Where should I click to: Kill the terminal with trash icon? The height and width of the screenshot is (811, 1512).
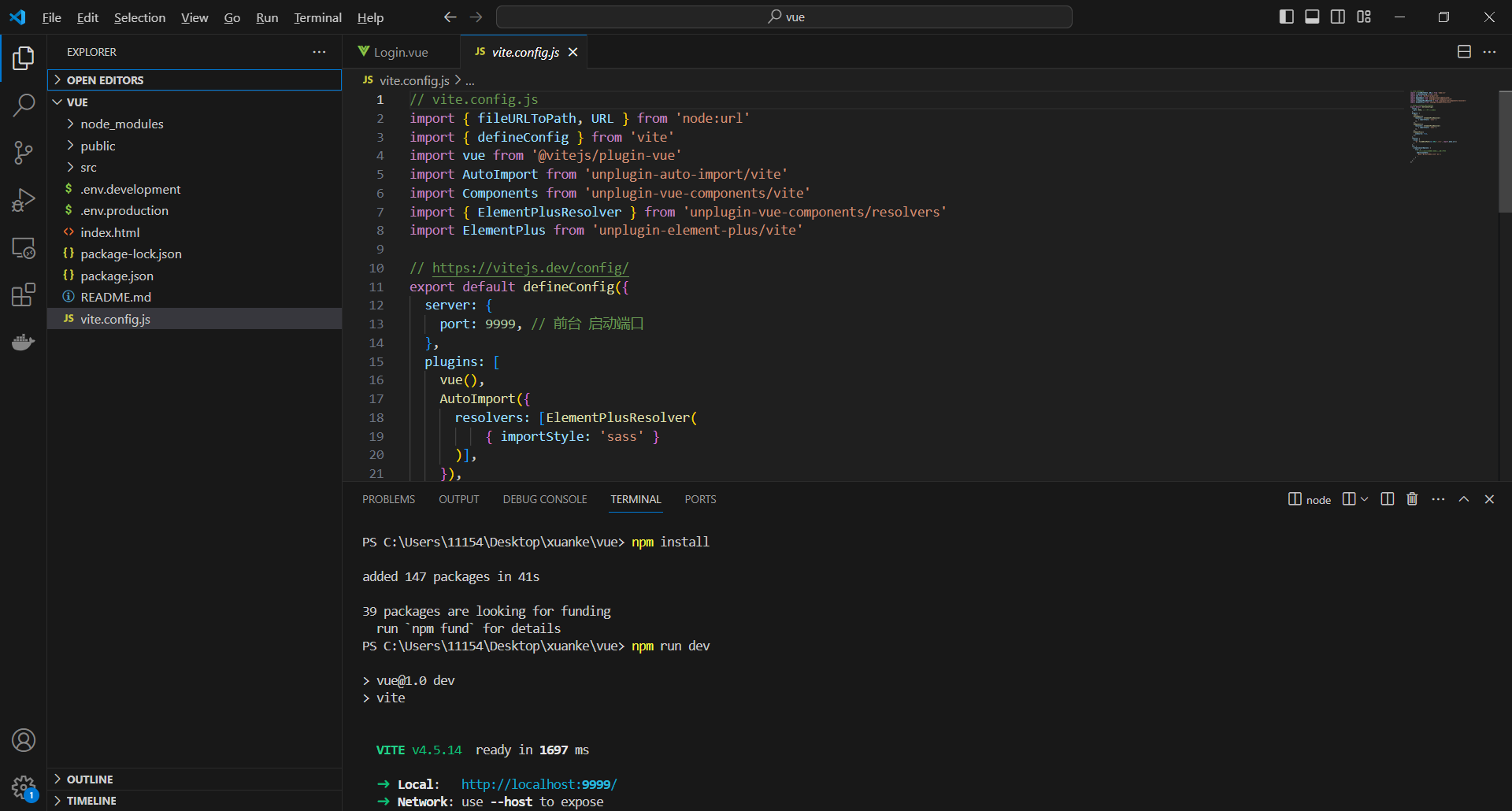pos(1412,499)
